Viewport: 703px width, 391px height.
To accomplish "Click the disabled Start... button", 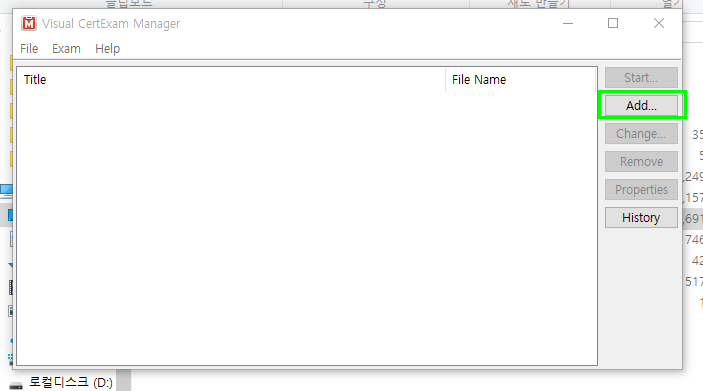I will [641, 78].
